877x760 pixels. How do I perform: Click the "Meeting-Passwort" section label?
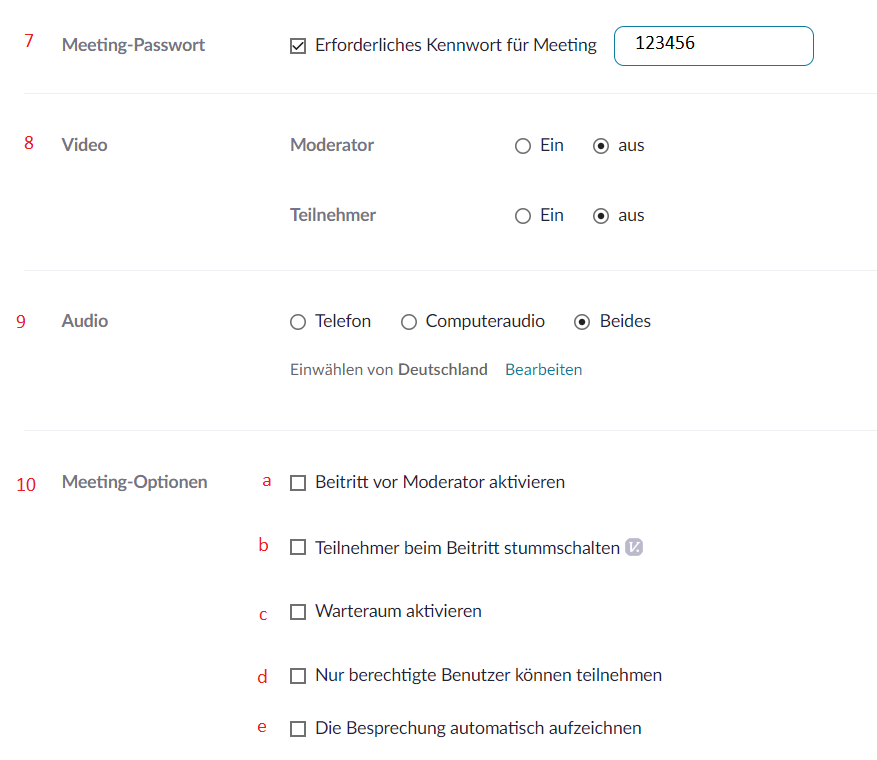[133, 45]
